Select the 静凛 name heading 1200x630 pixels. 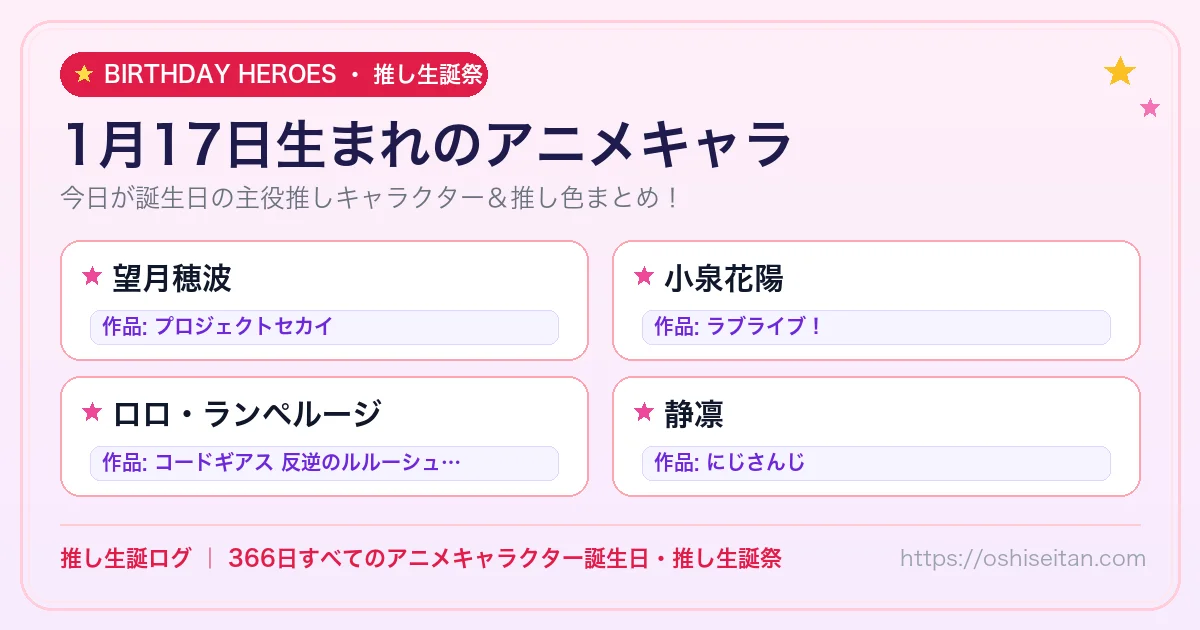tap(694, 413)
